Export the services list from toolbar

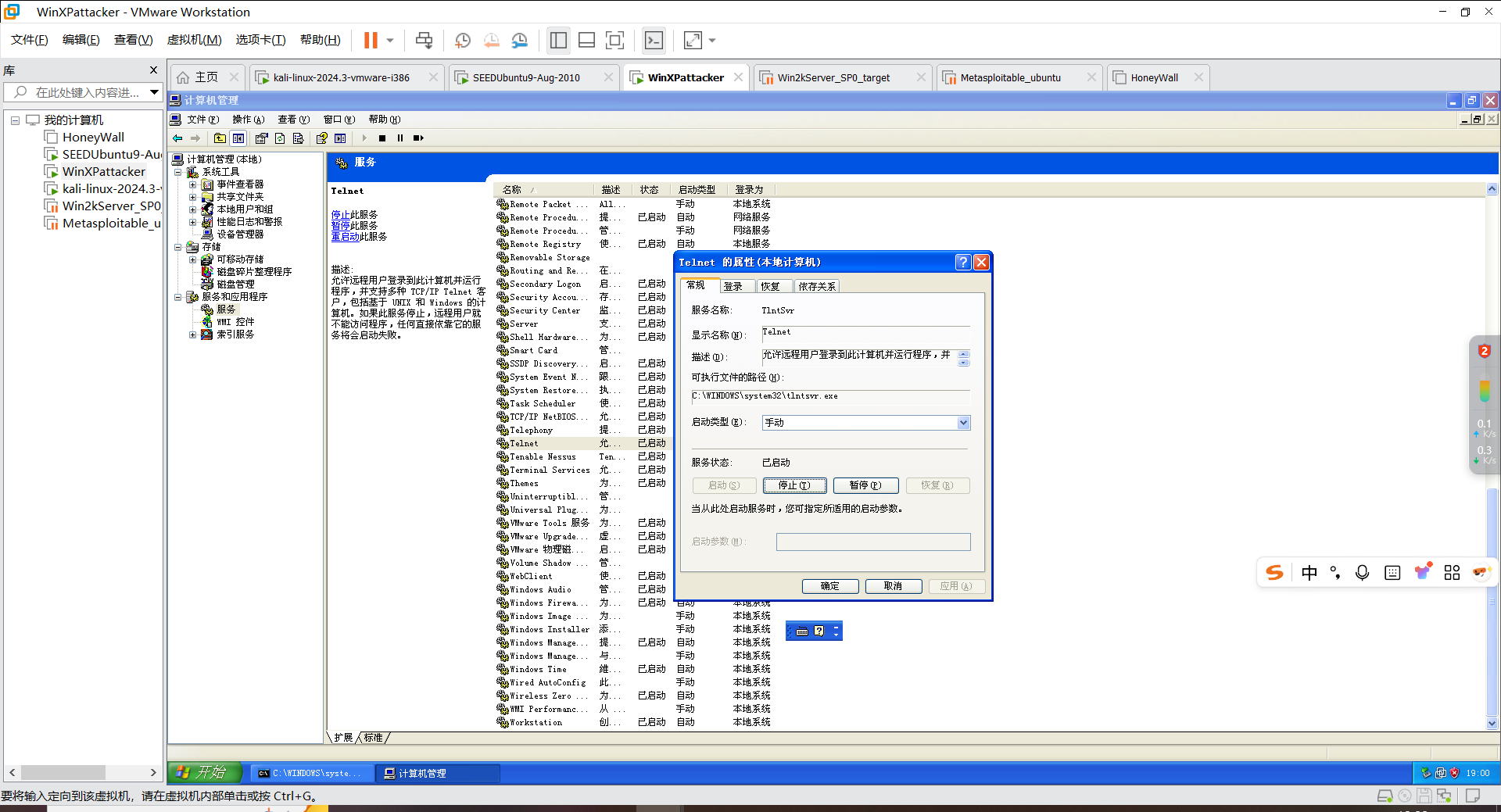coord(298,138)
